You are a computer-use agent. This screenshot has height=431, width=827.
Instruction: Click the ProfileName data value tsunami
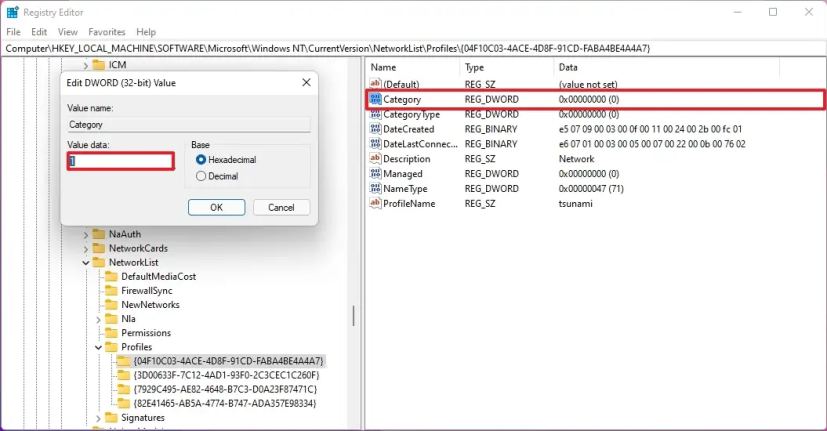[575, 203]
